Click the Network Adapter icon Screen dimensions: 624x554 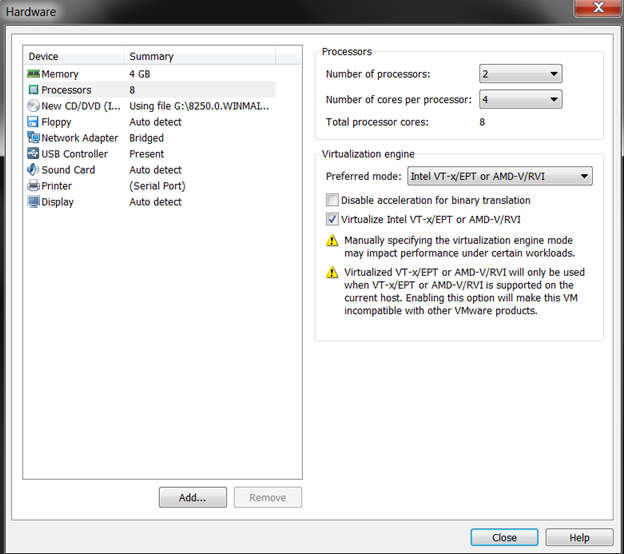[x=33, y=138]
